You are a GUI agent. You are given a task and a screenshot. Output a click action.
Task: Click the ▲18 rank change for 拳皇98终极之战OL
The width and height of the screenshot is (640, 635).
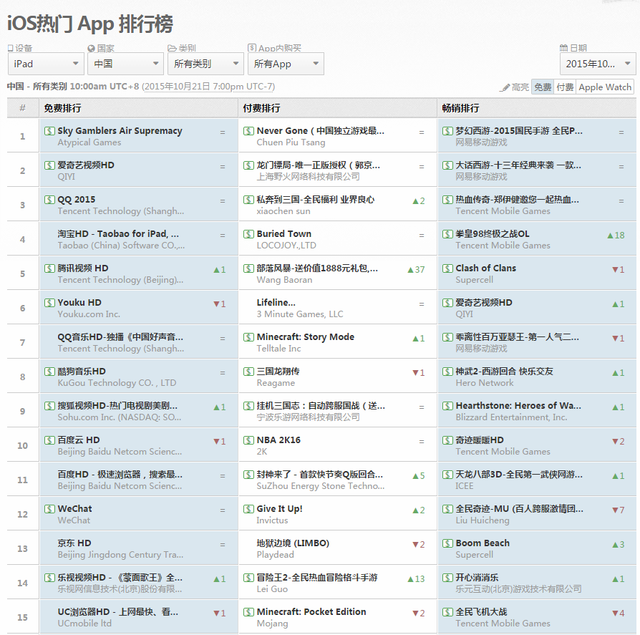pyautogui.click(x=616, y=235)
